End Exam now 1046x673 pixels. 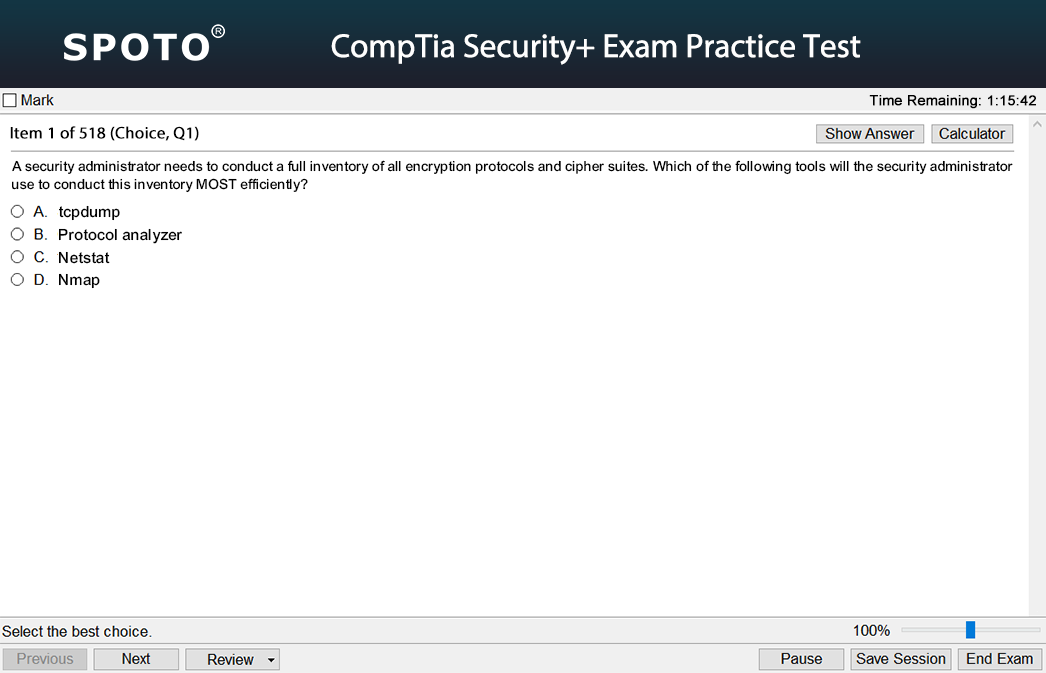click(x=999, y=659)
